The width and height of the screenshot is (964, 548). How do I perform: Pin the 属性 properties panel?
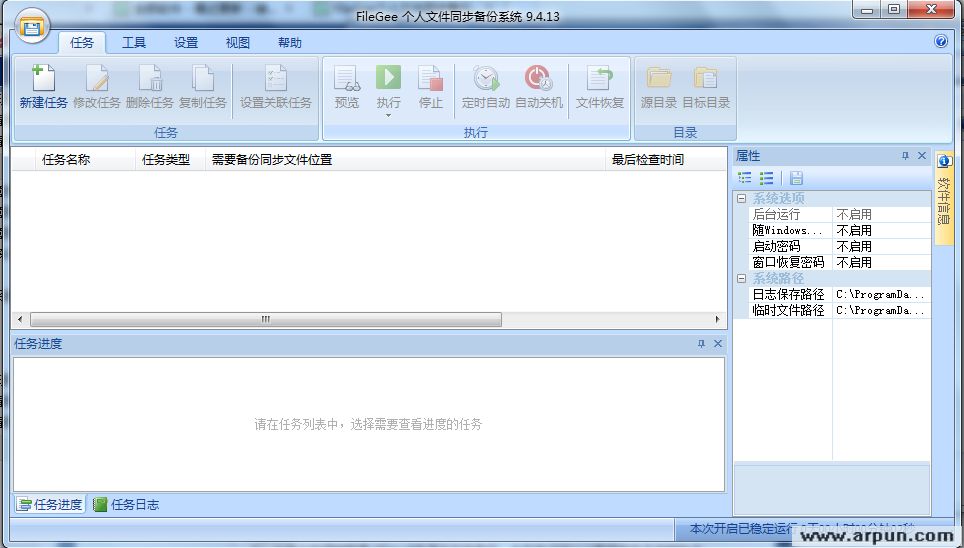(x=905, y=156)
